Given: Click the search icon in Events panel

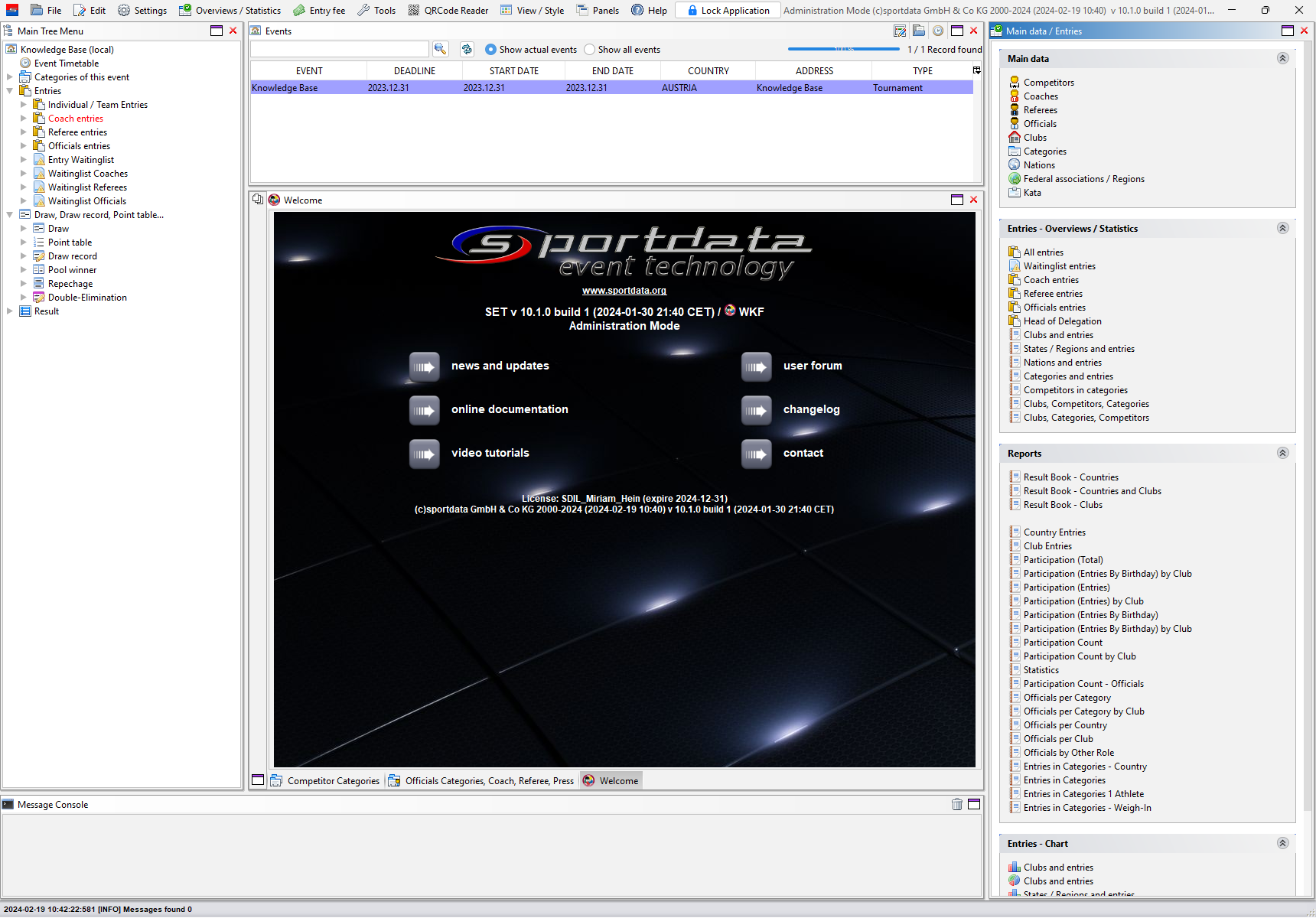Looking at the screenshot, I should click(x=441, y=49).
